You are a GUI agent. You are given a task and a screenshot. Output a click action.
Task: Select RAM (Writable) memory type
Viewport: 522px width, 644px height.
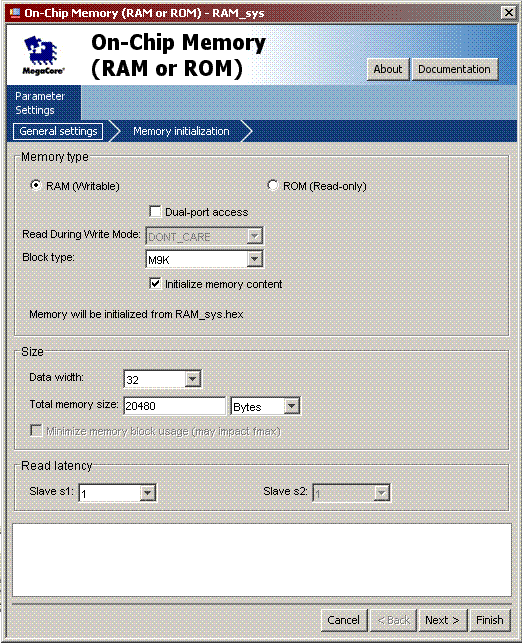click(36, 186)
